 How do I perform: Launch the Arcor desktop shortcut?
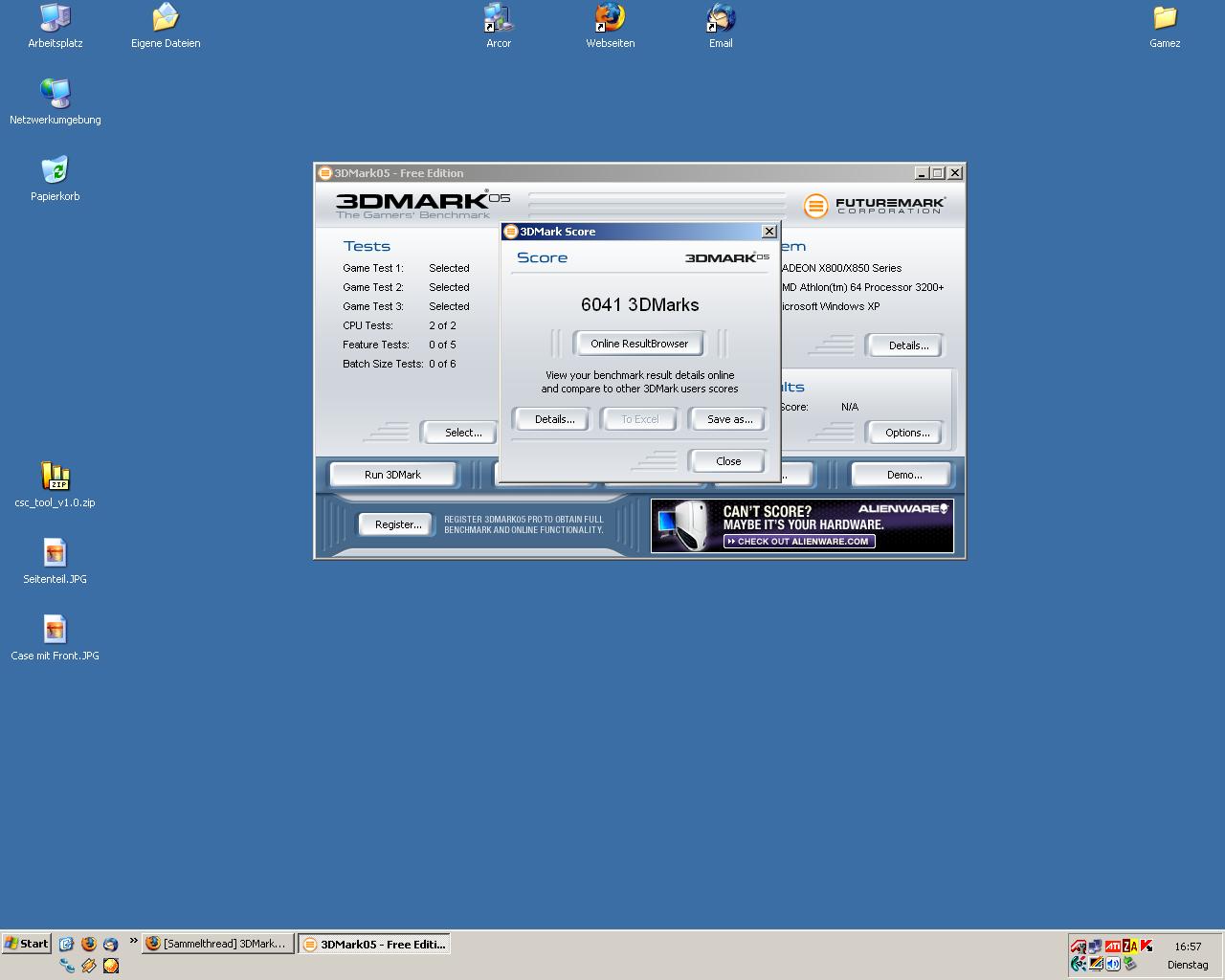499,26
